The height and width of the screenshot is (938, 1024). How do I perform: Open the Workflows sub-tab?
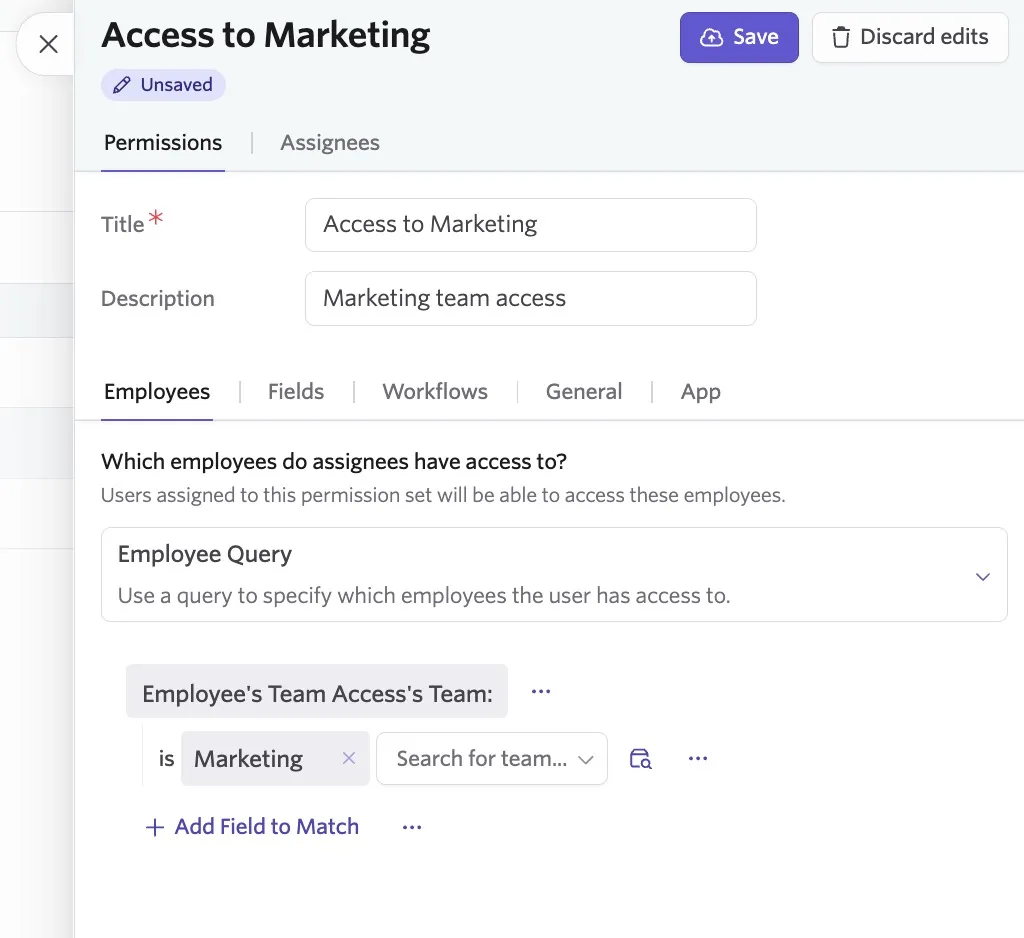(x=435, y=391)
